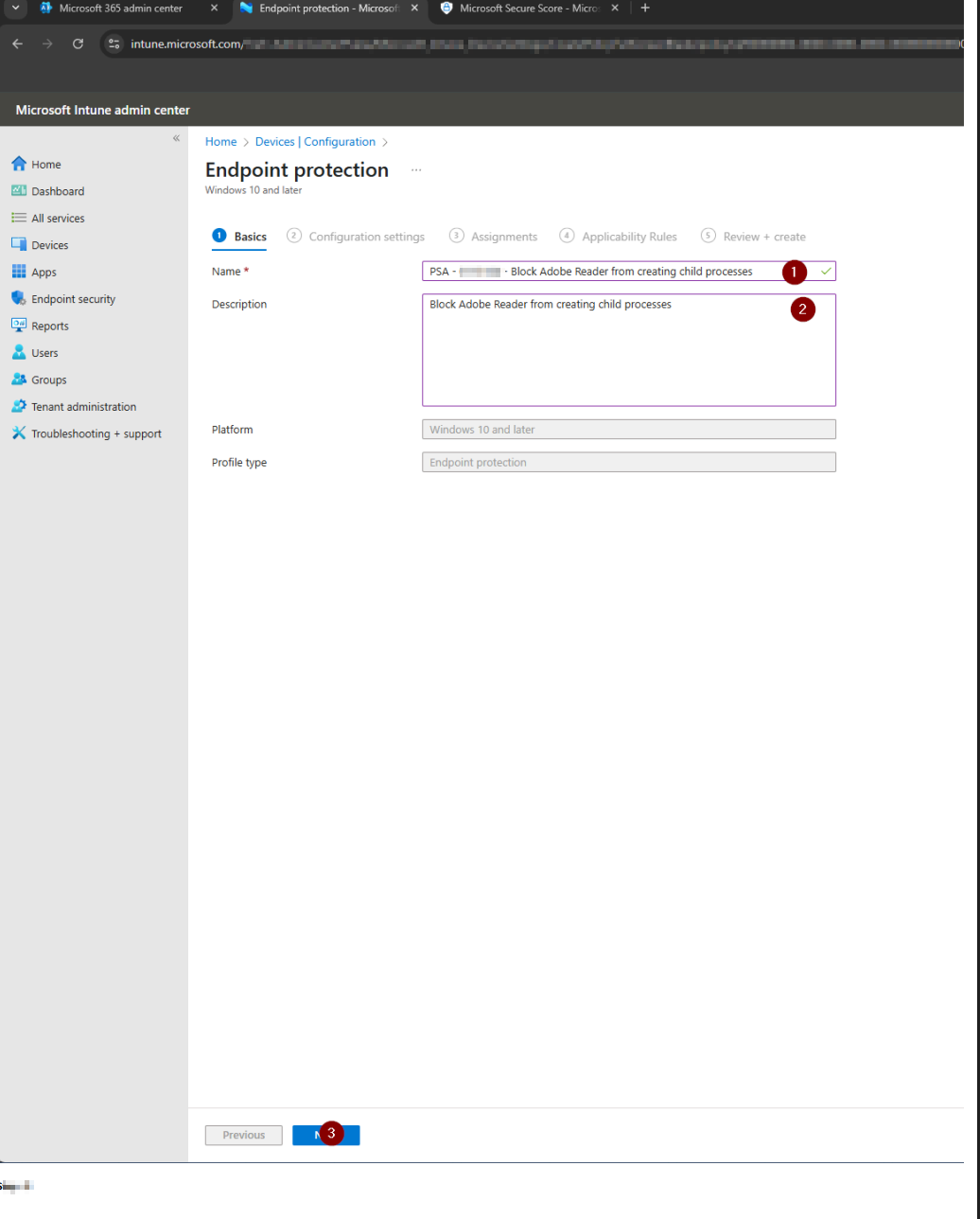This screenshot has width=980, height=1219.
Task: Open the Reports sidebar item
Action: pyautogui.click(x=40, y=326)
